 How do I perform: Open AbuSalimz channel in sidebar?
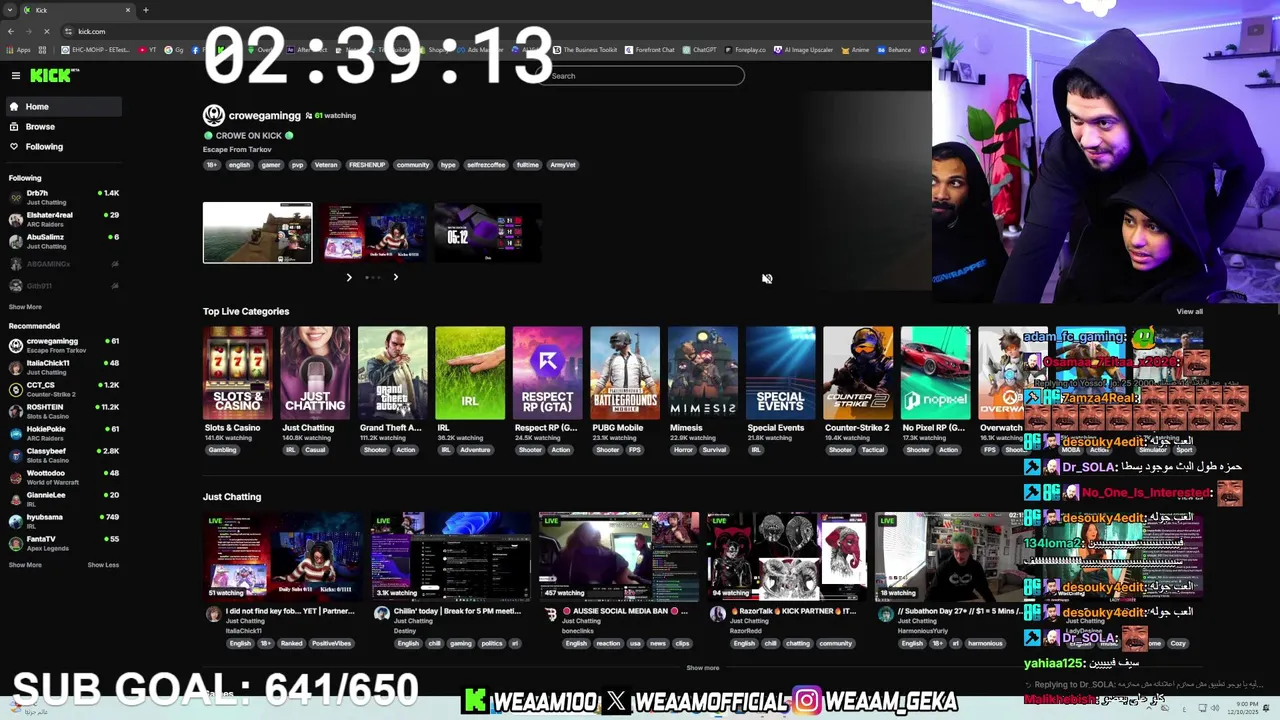pyautogui.click(x=63, y=241)
